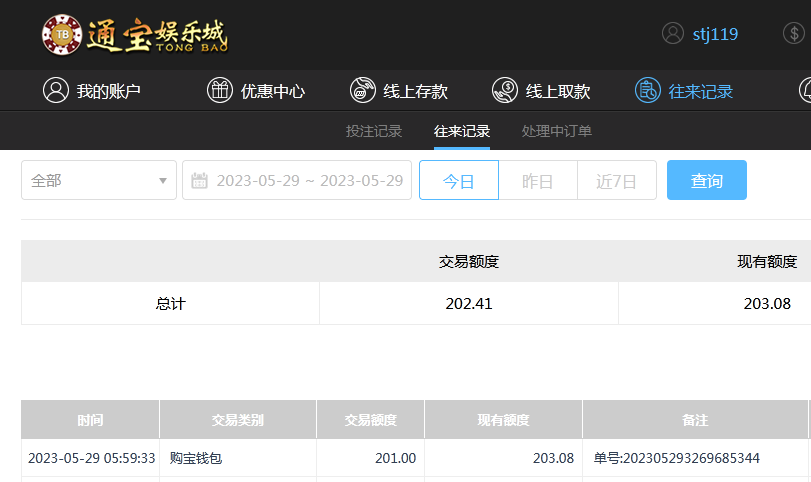Click the 线上存款 deposit icon
Image resolution: width=811 pixels, height=482 pixels.
coord(363,90)
